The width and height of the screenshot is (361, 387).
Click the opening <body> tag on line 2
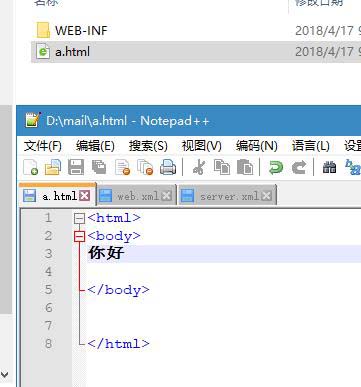click(114, 236)
